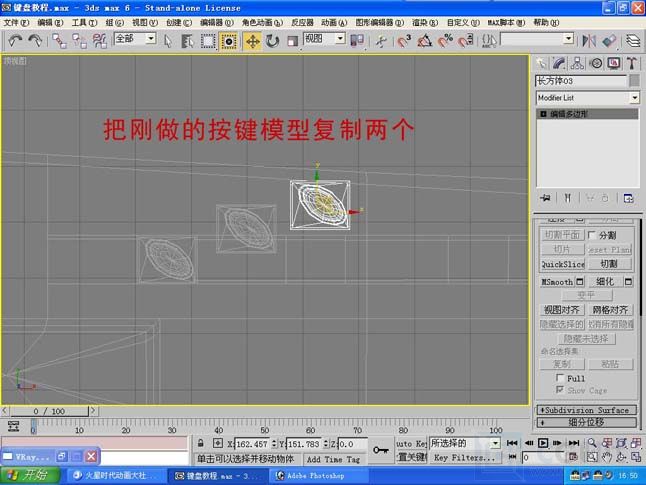Open the 自定义 menu
The width and height of the screenshot is (646, 485).
[463, 23]
